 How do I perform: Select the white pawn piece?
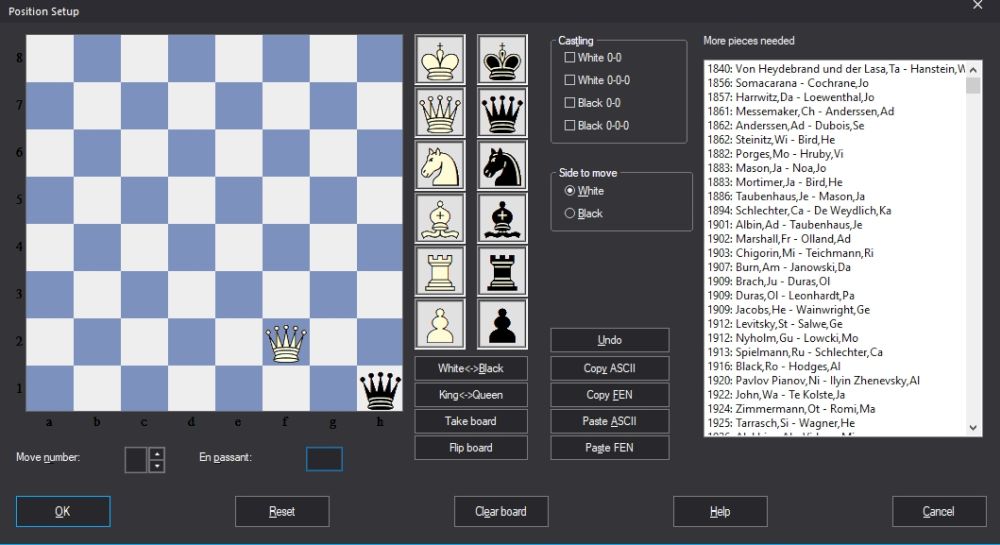pyautogui.click(x=440, y=323)
